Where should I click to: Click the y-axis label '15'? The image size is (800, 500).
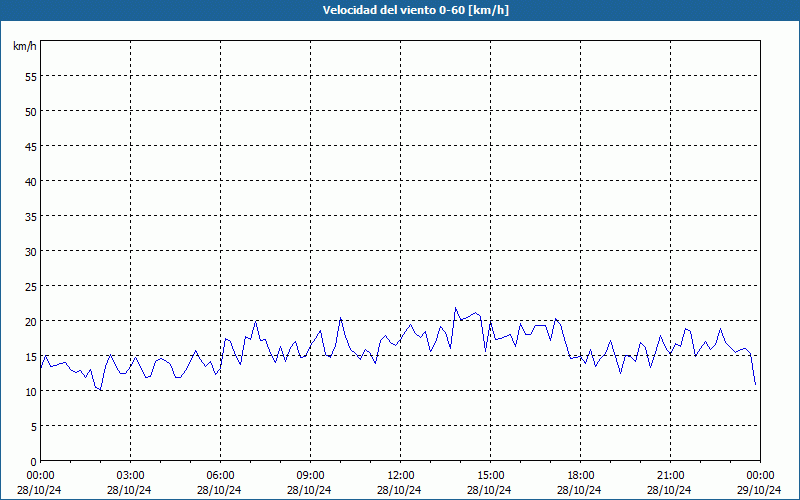[31, 357]
